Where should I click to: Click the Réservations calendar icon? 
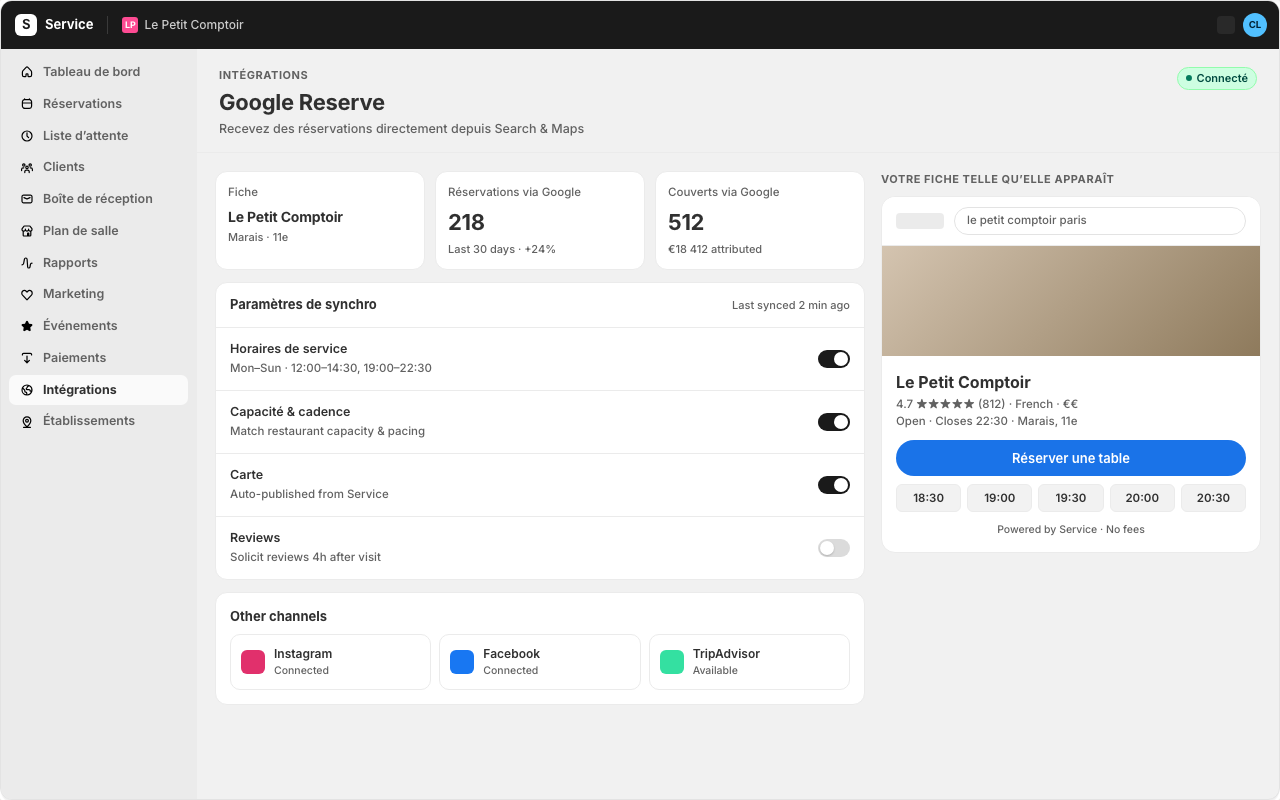point(27,104)
